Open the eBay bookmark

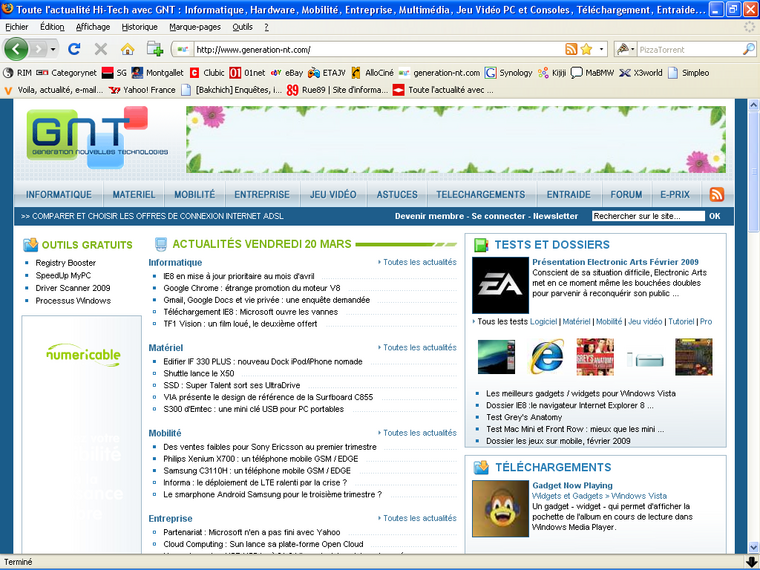coord(287,73)
